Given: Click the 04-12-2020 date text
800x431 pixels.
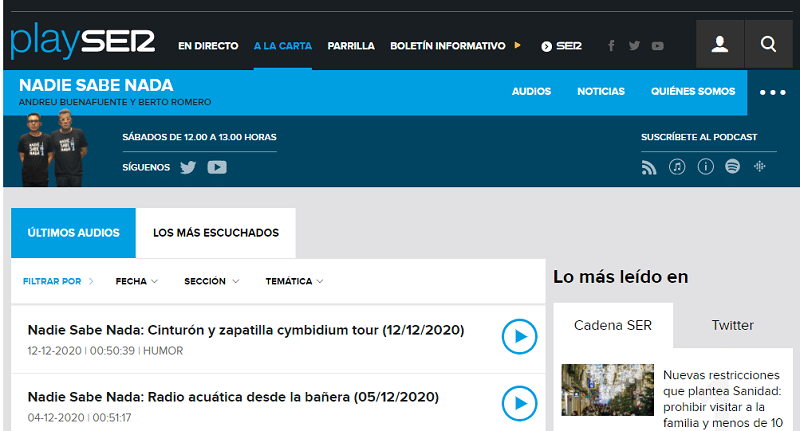Looking at the screenshot, I should coord(56,418).
